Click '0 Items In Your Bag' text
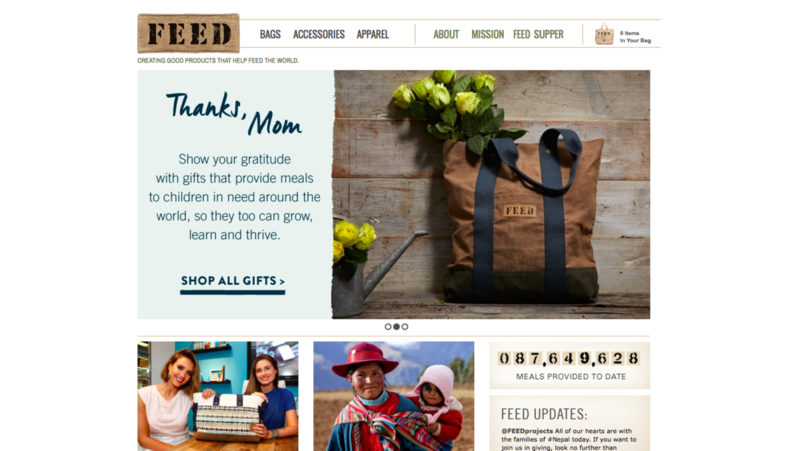 pyautogui.click(x=635, y=37)
